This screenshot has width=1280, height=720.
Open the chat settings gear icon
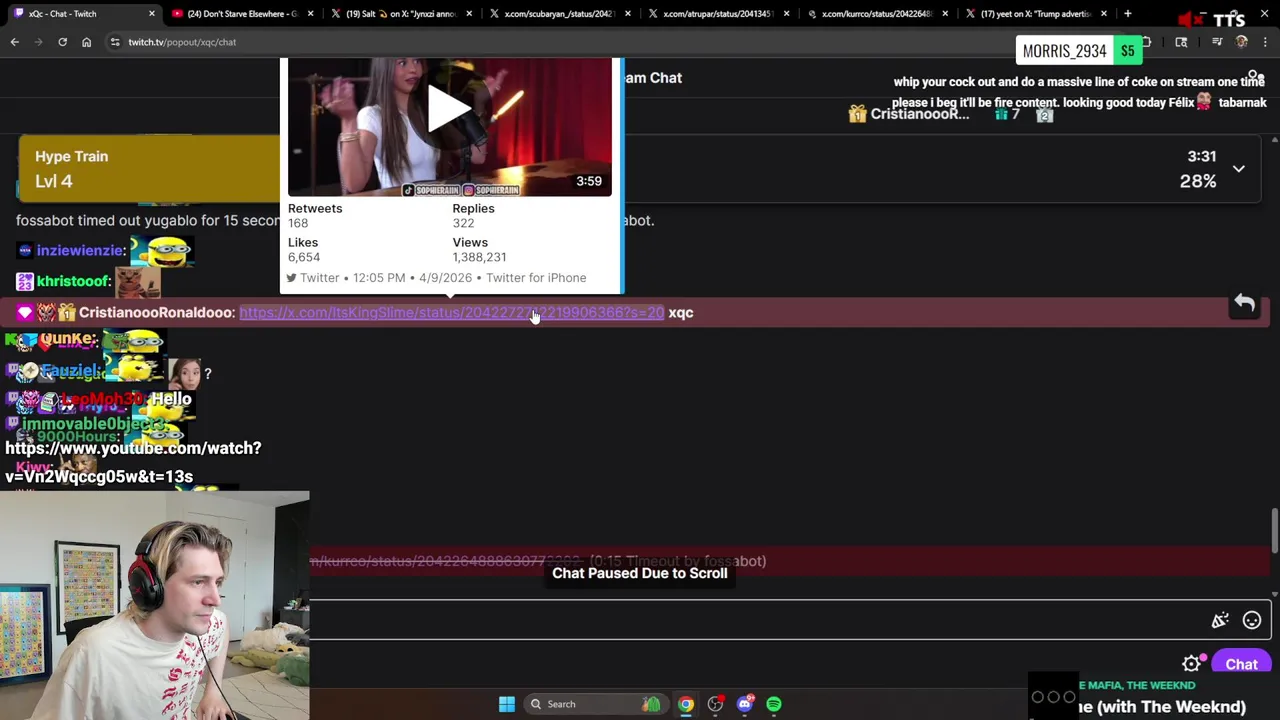pos(1191,664)
